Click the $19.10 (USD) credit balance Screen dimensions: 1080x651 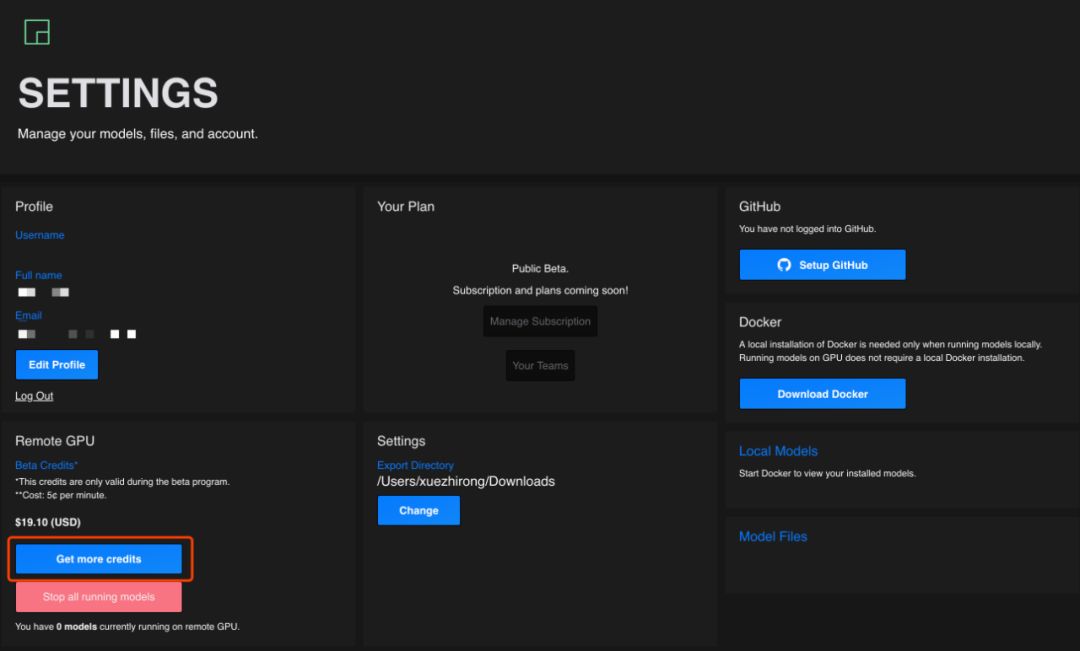pos(47,521)
